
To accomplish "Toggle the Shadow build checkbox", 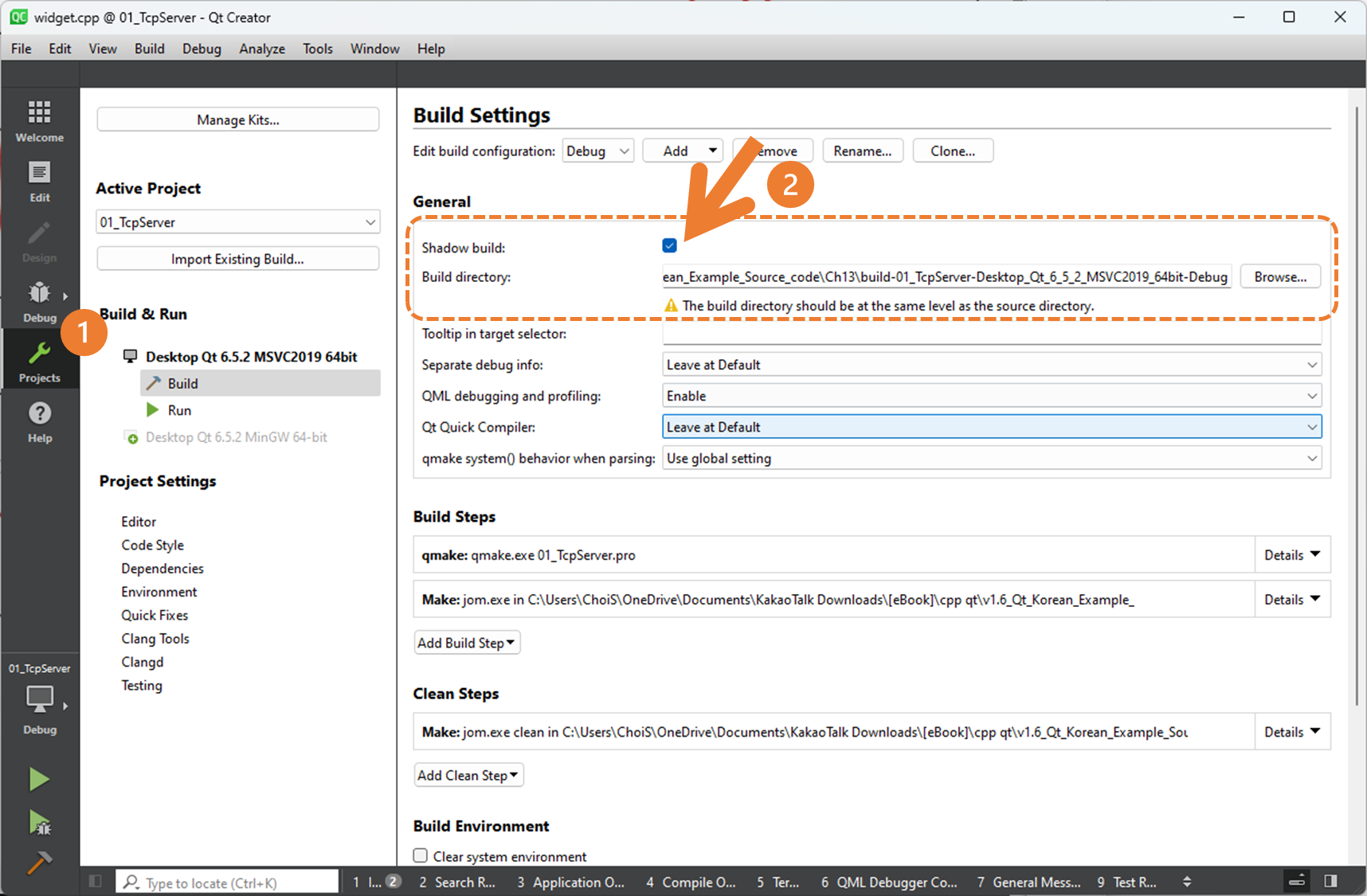I will 669,245.
